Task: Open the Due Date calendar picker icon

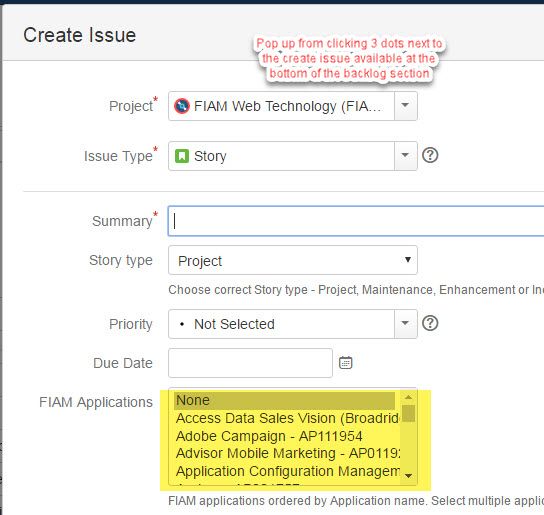Action: pos(345,363)
